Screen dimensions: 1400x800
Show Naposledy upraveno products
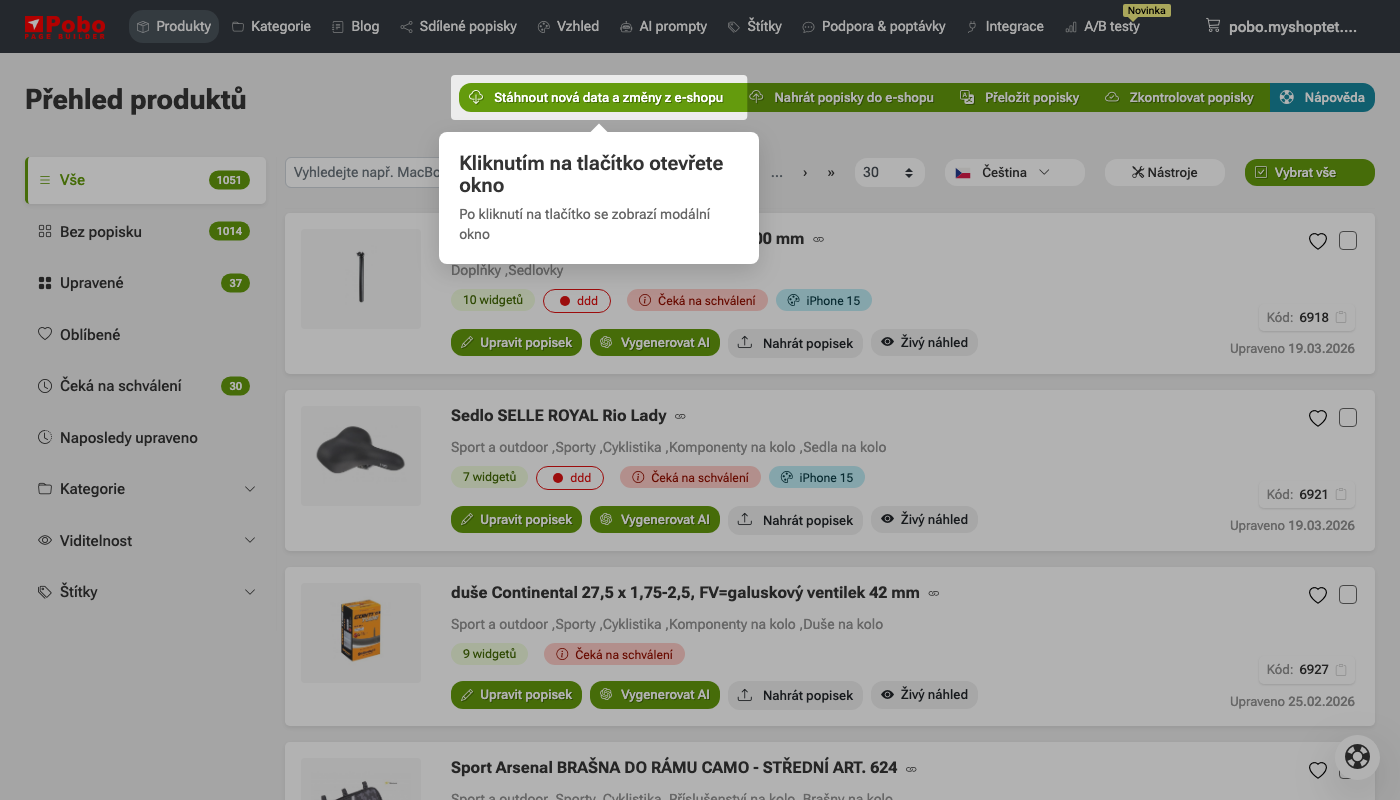146,437
